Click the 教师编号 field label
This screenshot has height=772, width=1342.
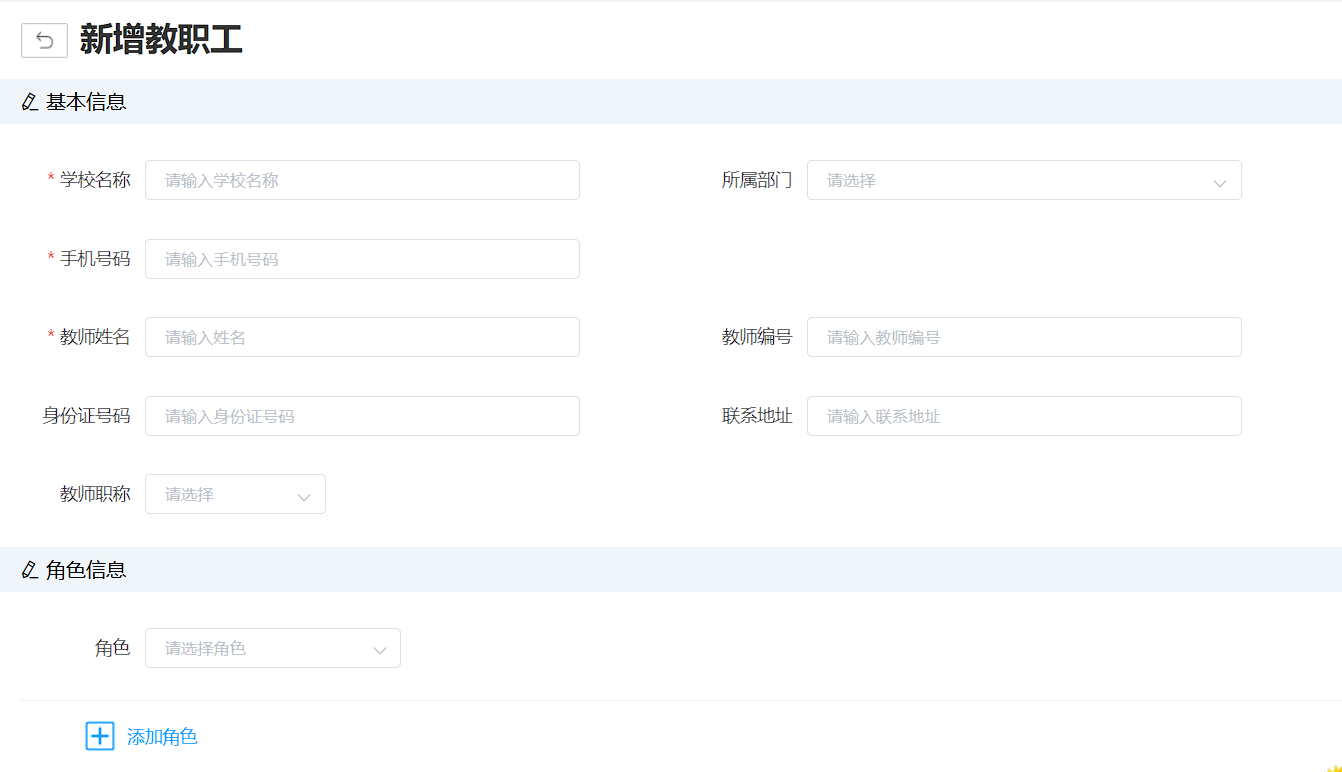(757, 337)
